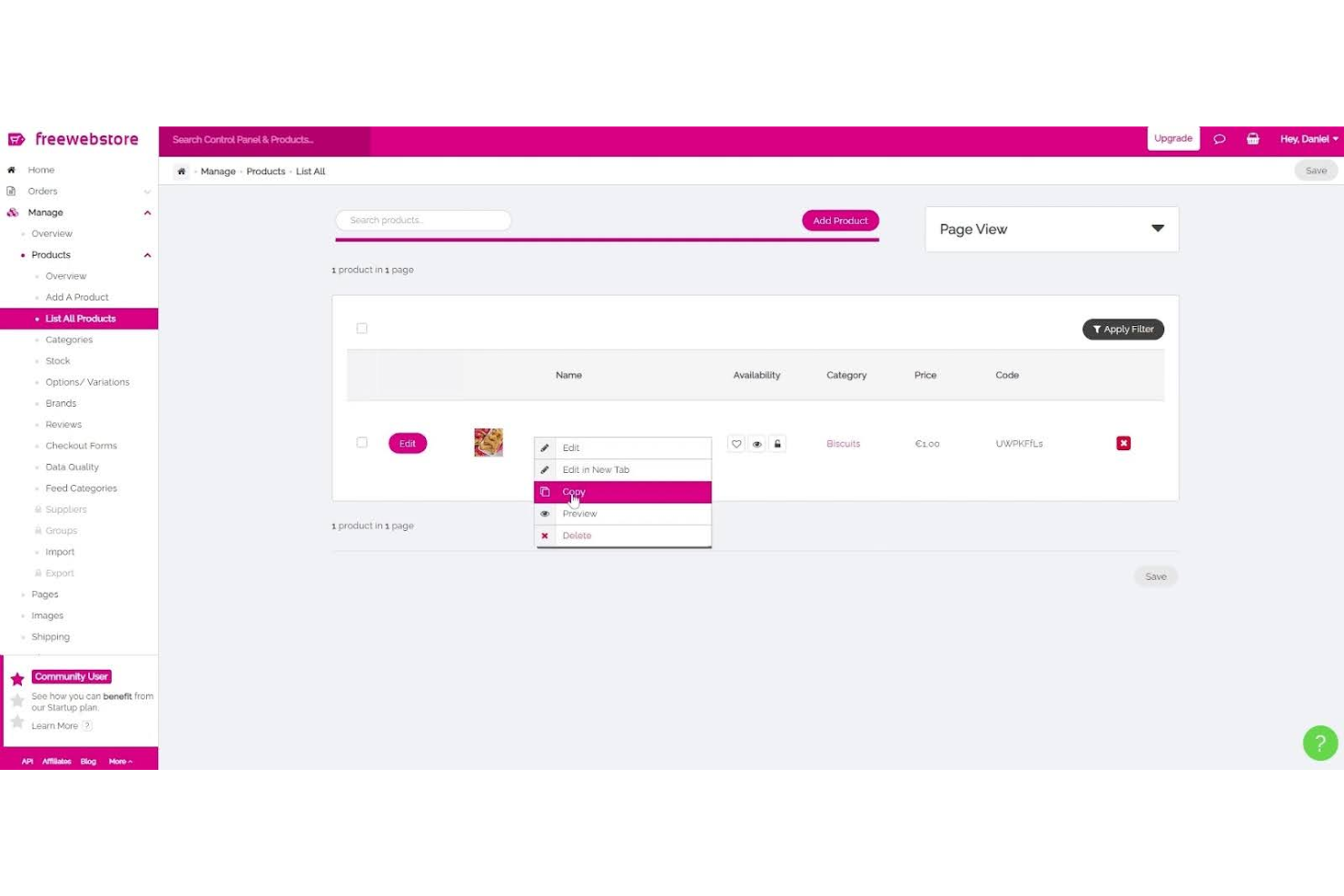
Task: Expand the Orders sidebar section
Action: pyautogui.click(x=147, y=192)
